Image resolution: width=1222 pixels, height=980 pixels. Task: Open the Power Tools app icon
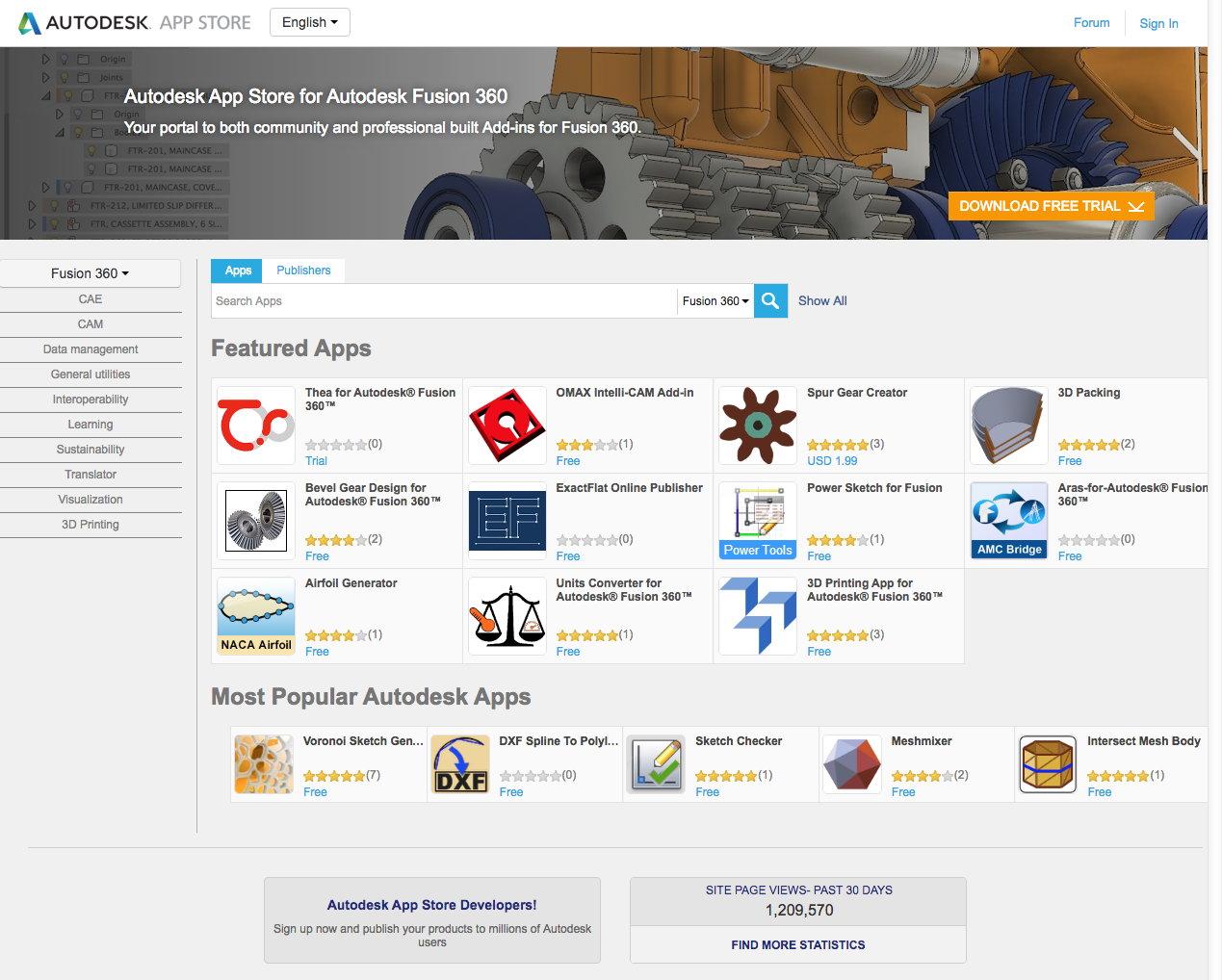tap(758, 521)
